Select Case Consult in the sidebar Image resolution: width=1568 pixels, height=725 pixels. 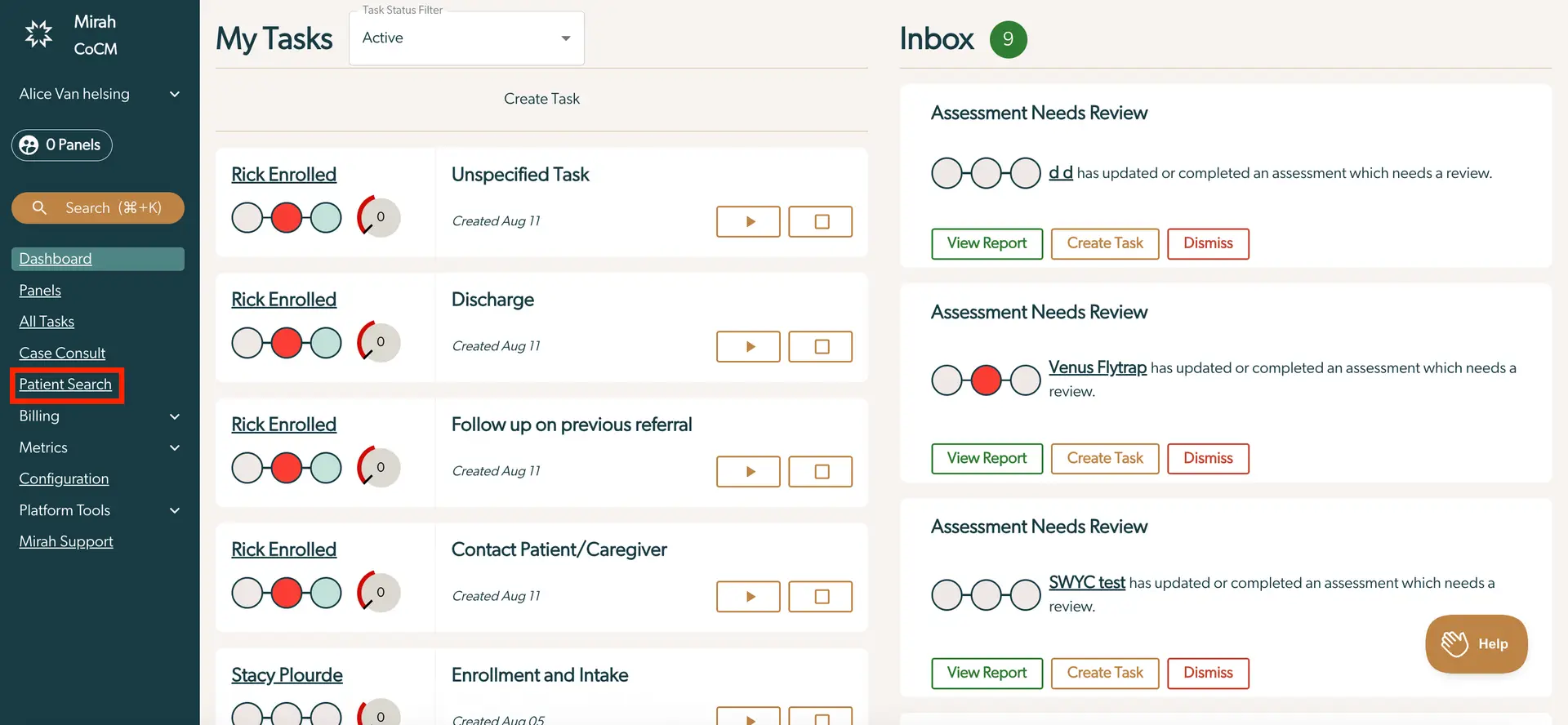pyautogui.click(x=62, y=353)
